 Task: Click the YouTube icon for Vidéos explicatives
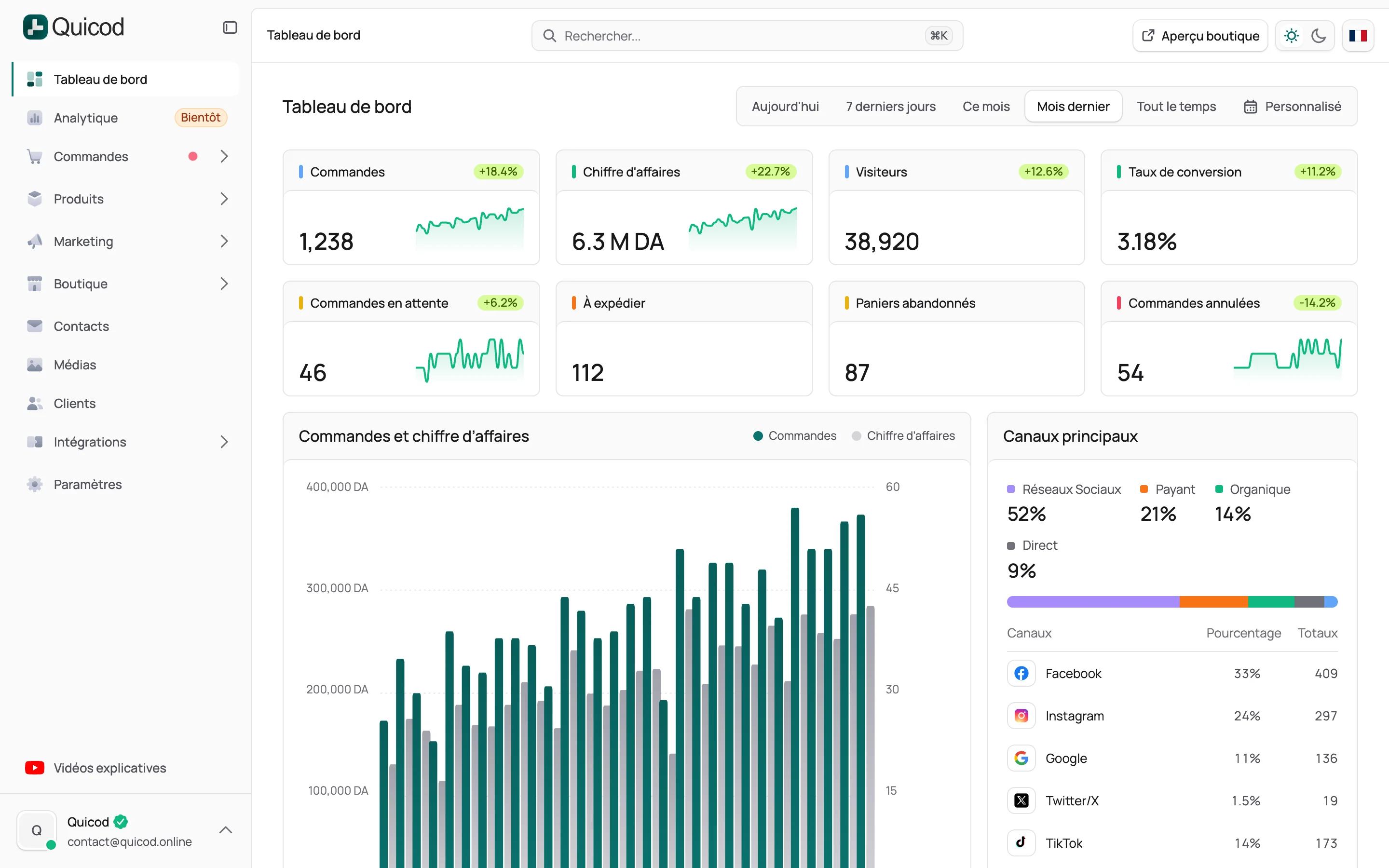click(35, 768)
